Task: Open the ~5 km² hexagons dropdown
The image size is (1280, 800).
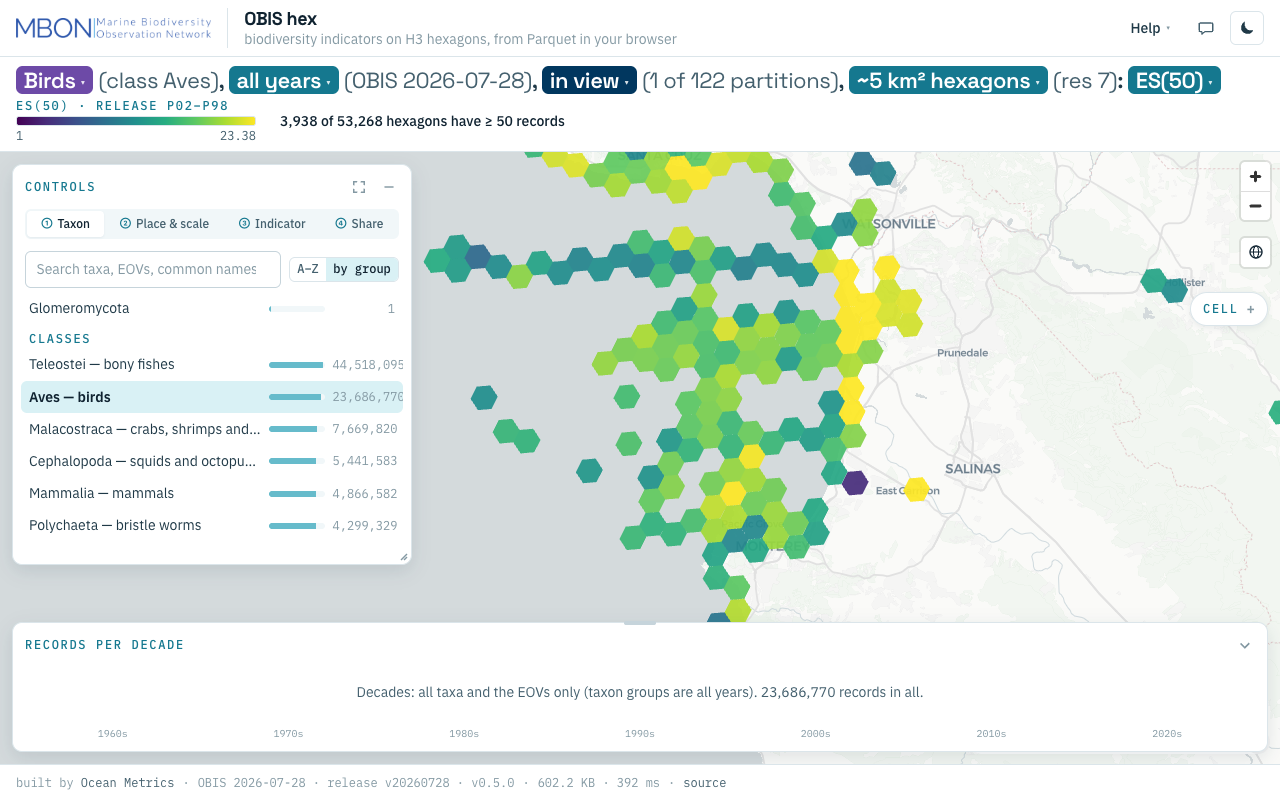Action: (x=948, y=81)
